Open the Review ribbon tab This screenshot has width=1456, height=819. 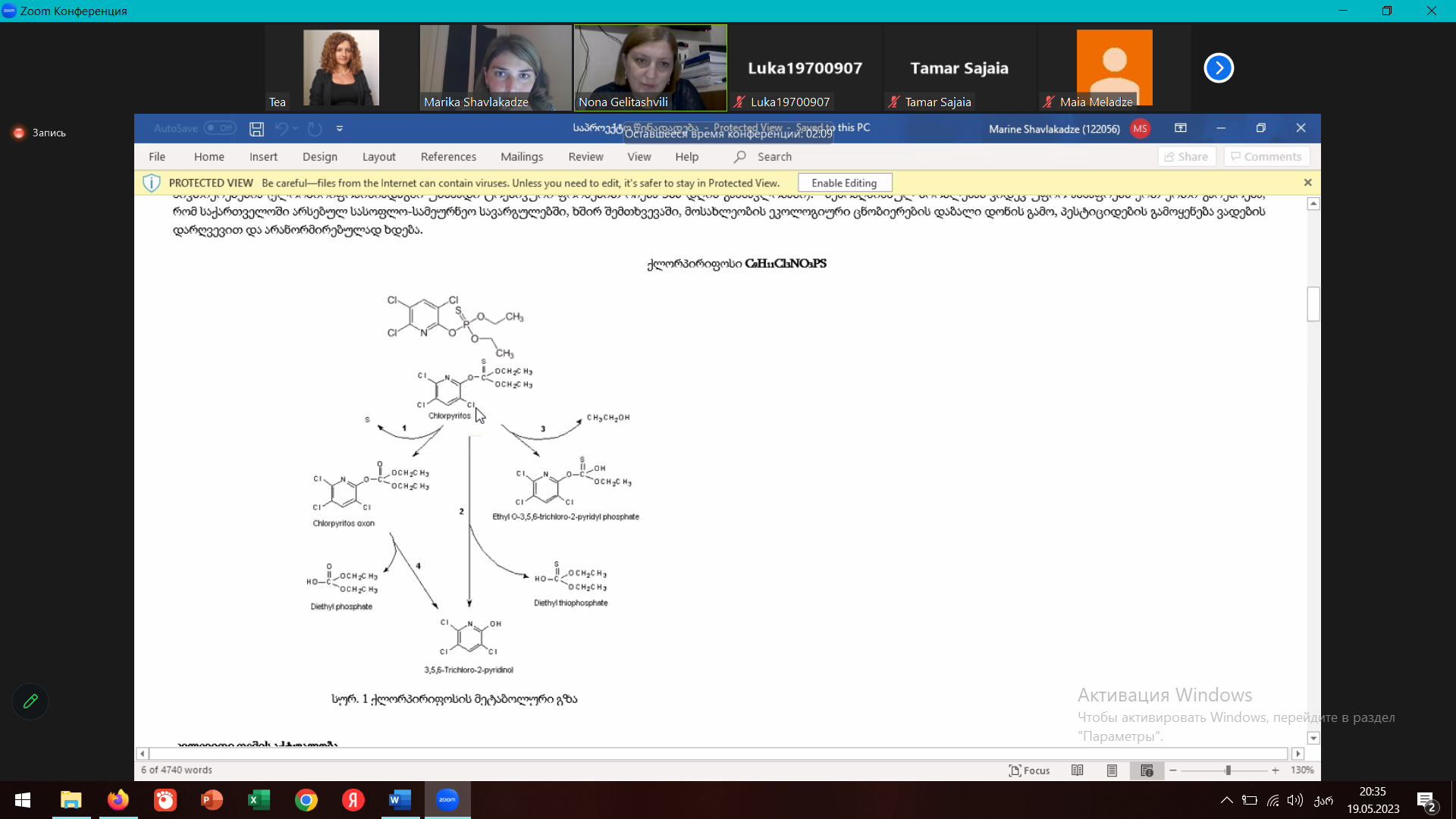[x=586, y=156]
